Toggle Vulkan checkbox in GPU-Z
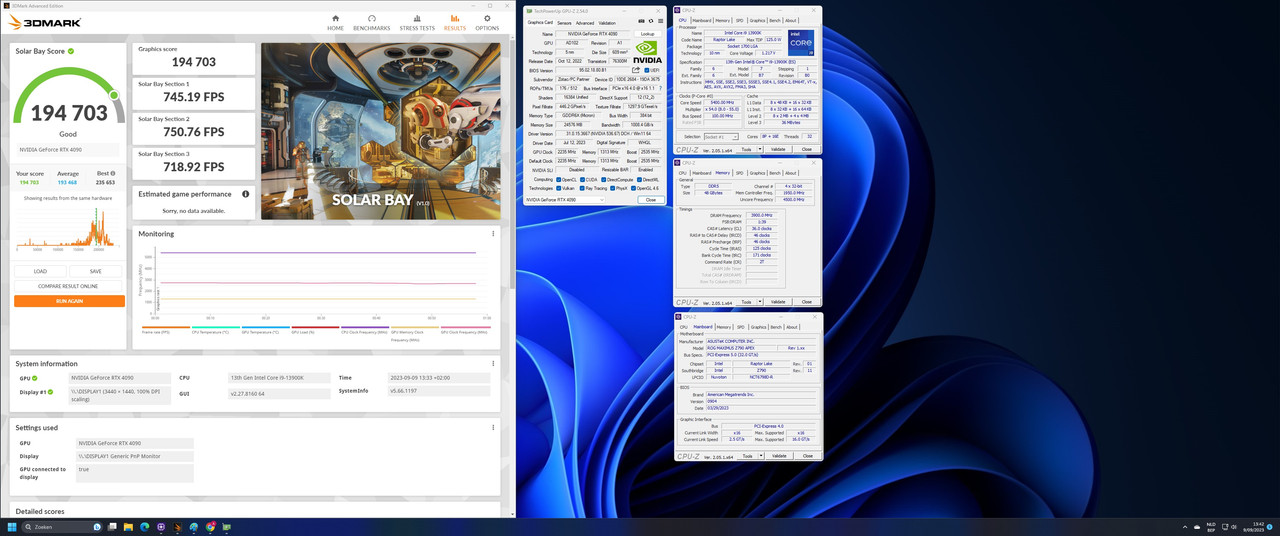This screenshot has width=1280, height=536. (559, 188)
